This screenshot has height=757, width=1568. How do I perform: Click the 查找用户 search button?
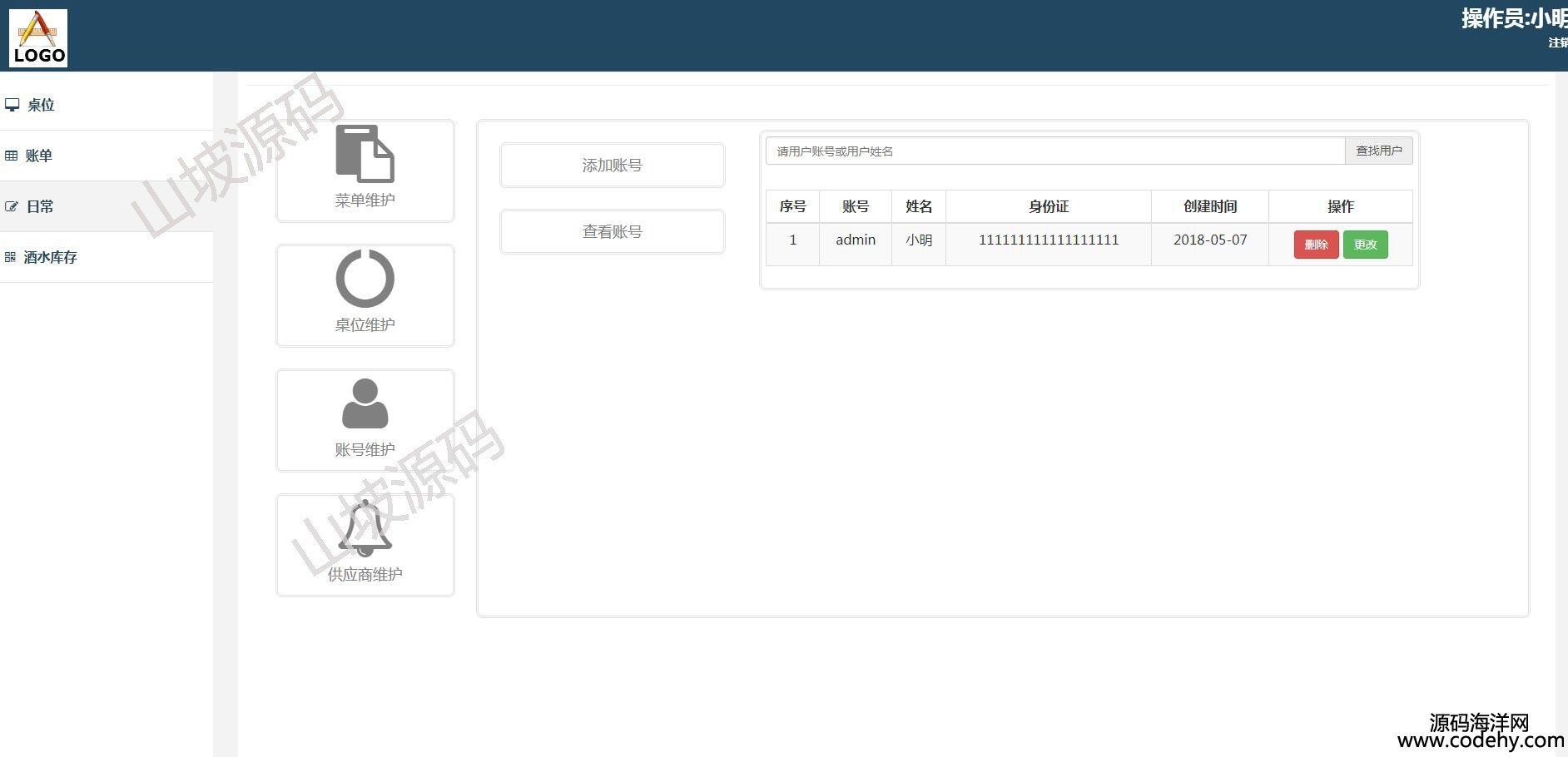pos(1378,151)
